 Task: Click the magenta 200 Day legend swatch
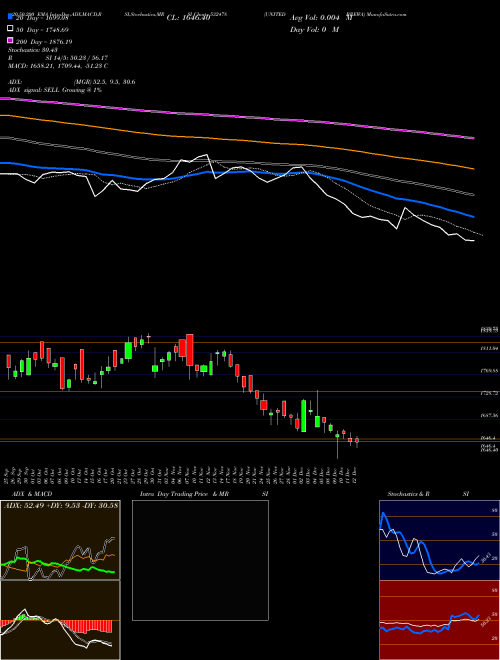[x=10, y=41]
